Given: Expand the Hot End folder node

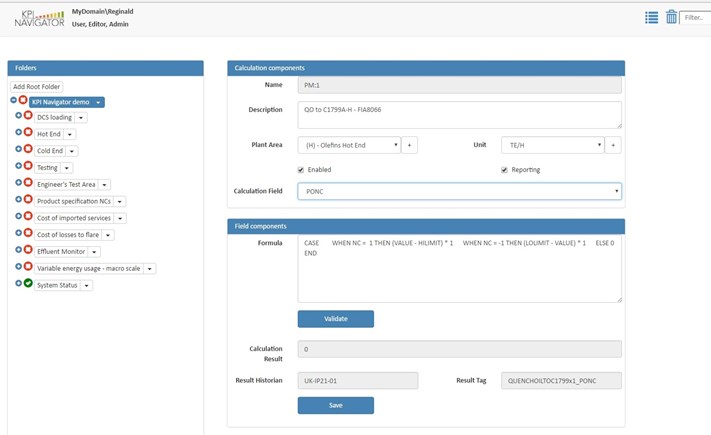Looking at the screenshot, I should [19, 132].
